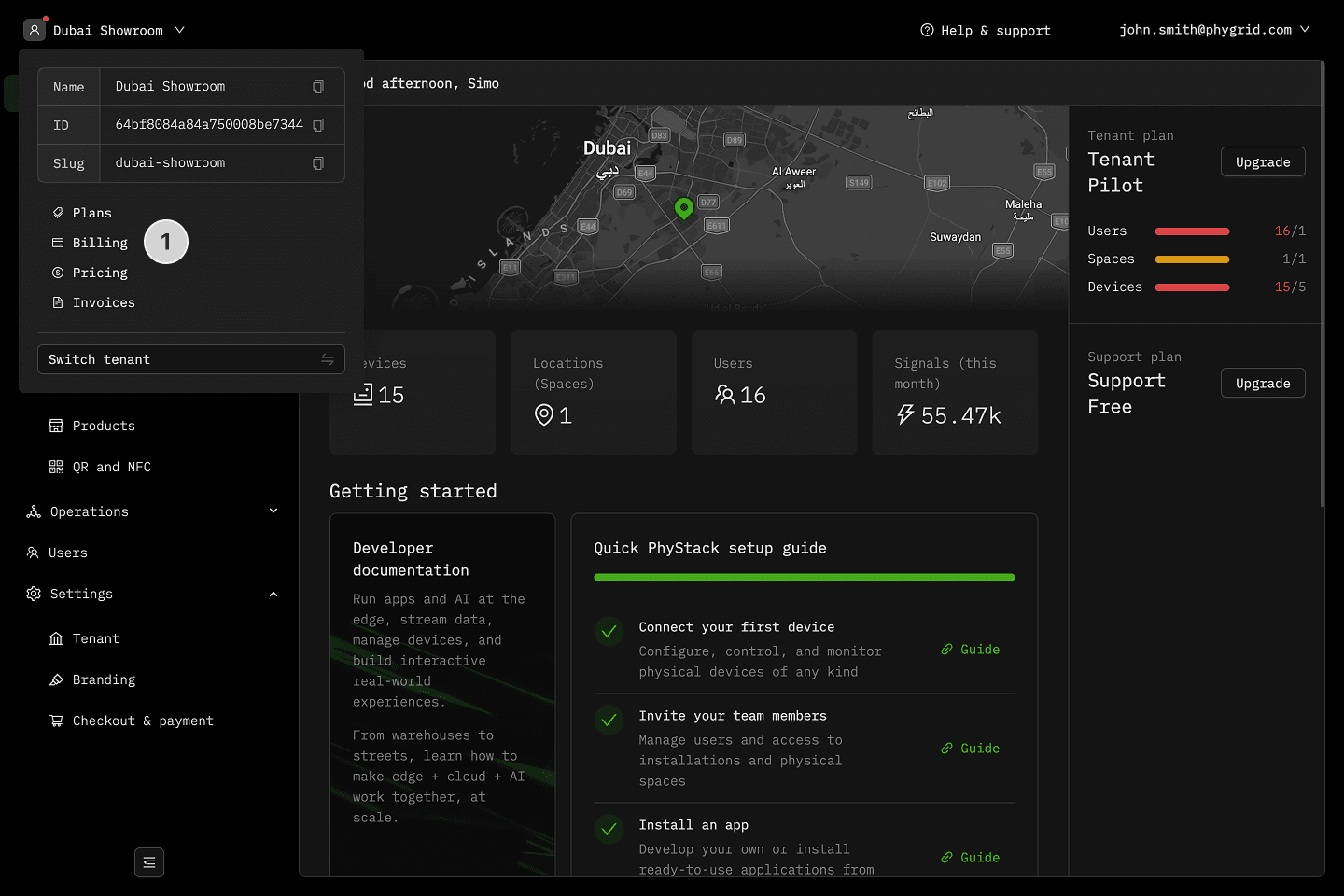Click the checkmark for Install an app
Screen dimensions: 1344x896
[x=609, y=830]
